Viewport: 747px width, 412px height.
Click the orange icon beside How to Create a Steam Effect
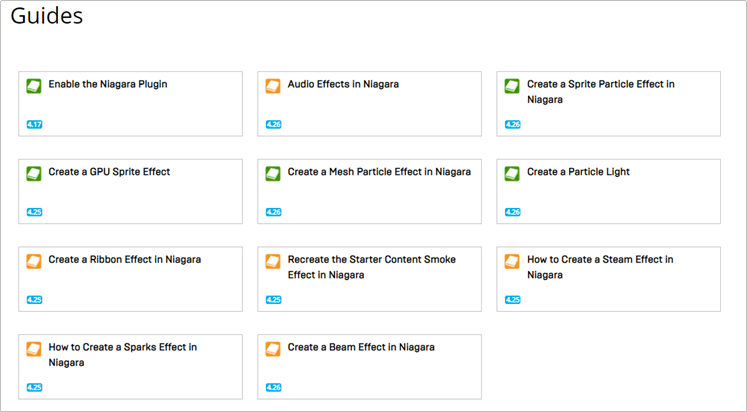tap(513, 261)
